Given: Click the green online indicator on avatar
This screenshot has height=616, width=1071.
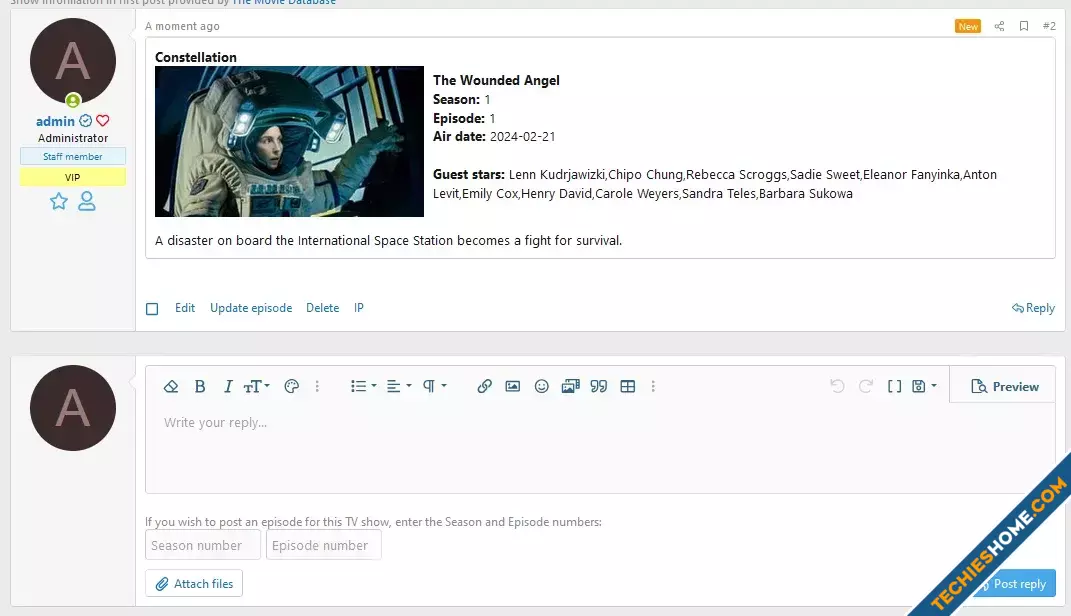Looking at the screenshot, I should click(x=73, y=101).
